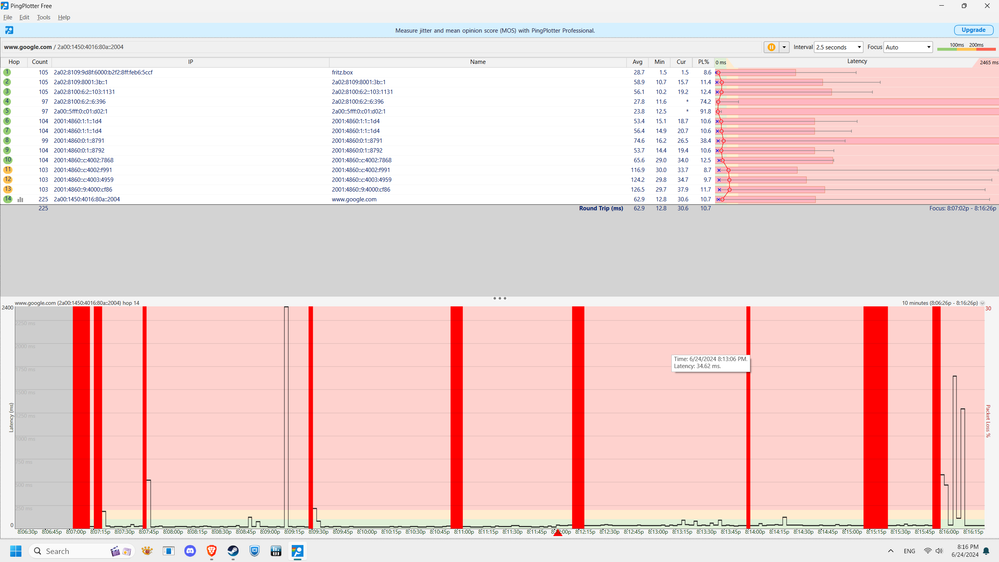Open the File menu

click(x=8, y=17)
